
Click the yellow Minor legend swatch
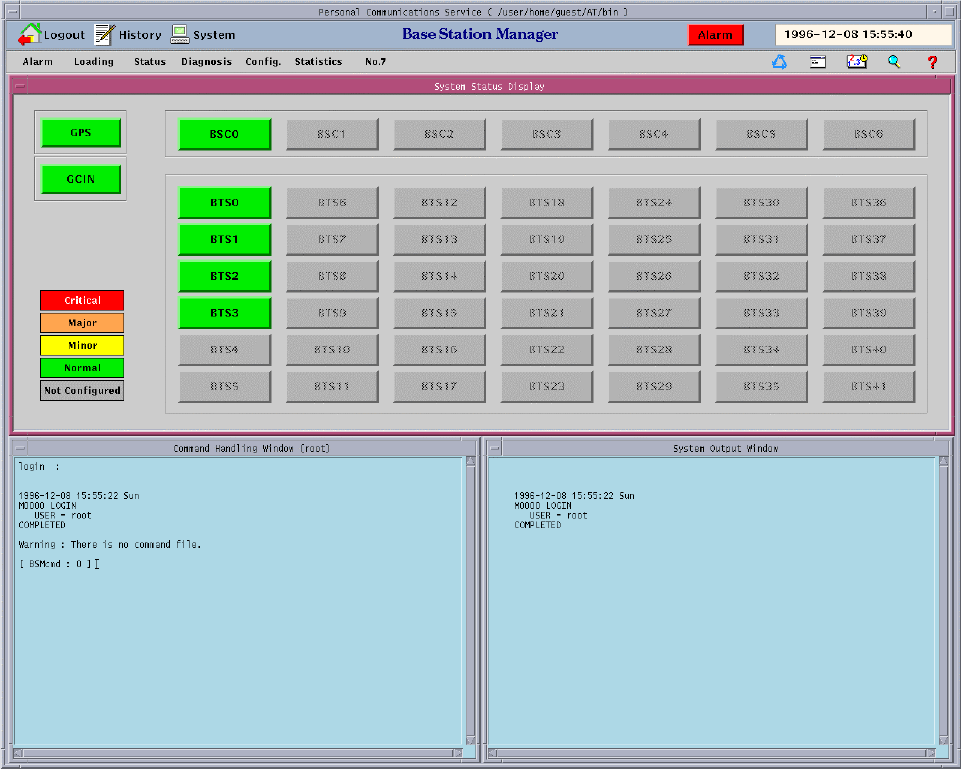(x=82, y=346)
